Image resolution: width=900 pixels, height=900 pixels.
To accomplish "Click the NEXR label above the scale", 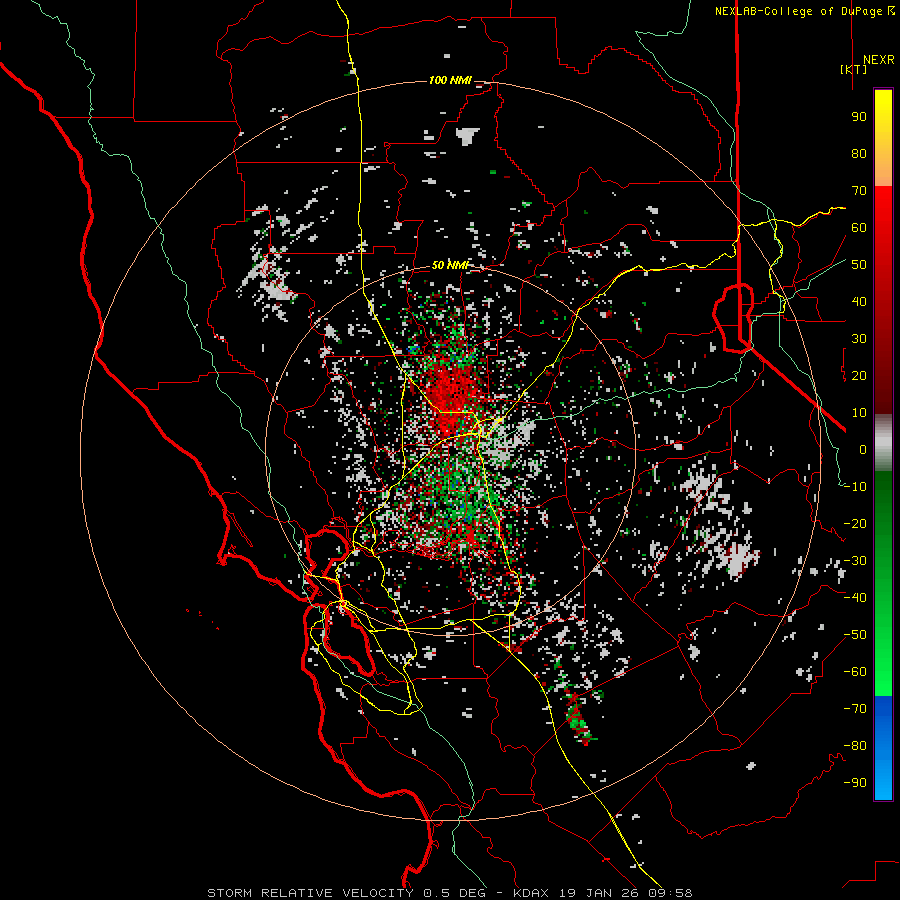I will 878,60.
